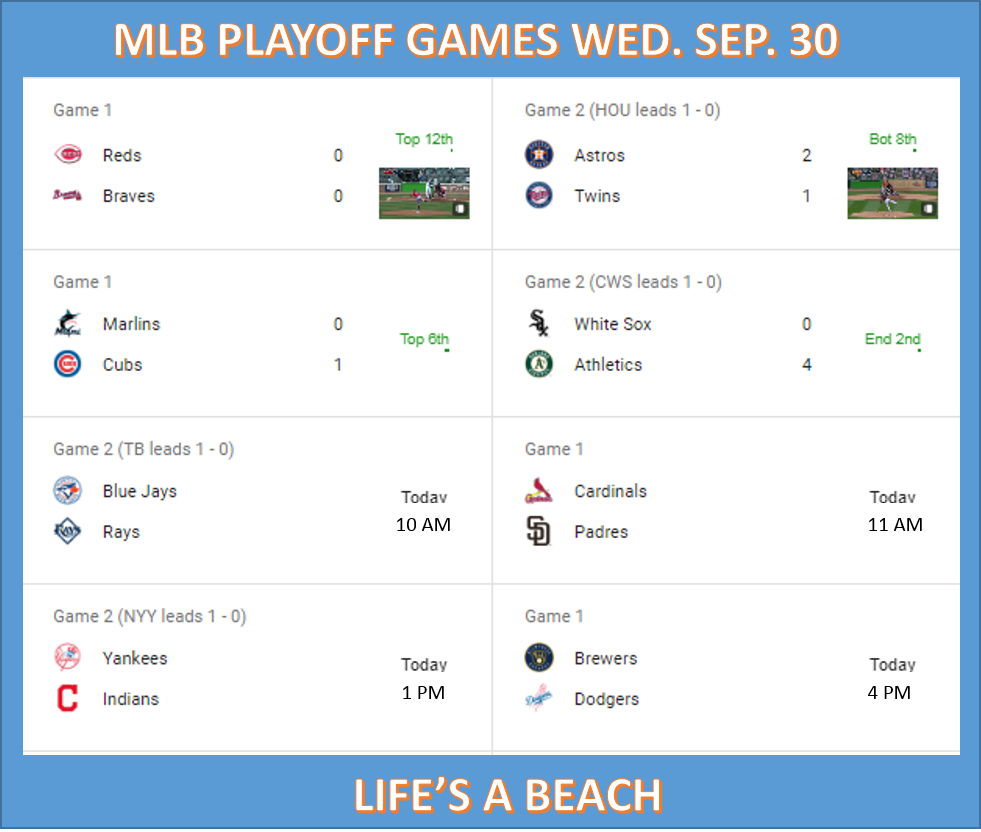Click the End 2nd inning status

892,339
